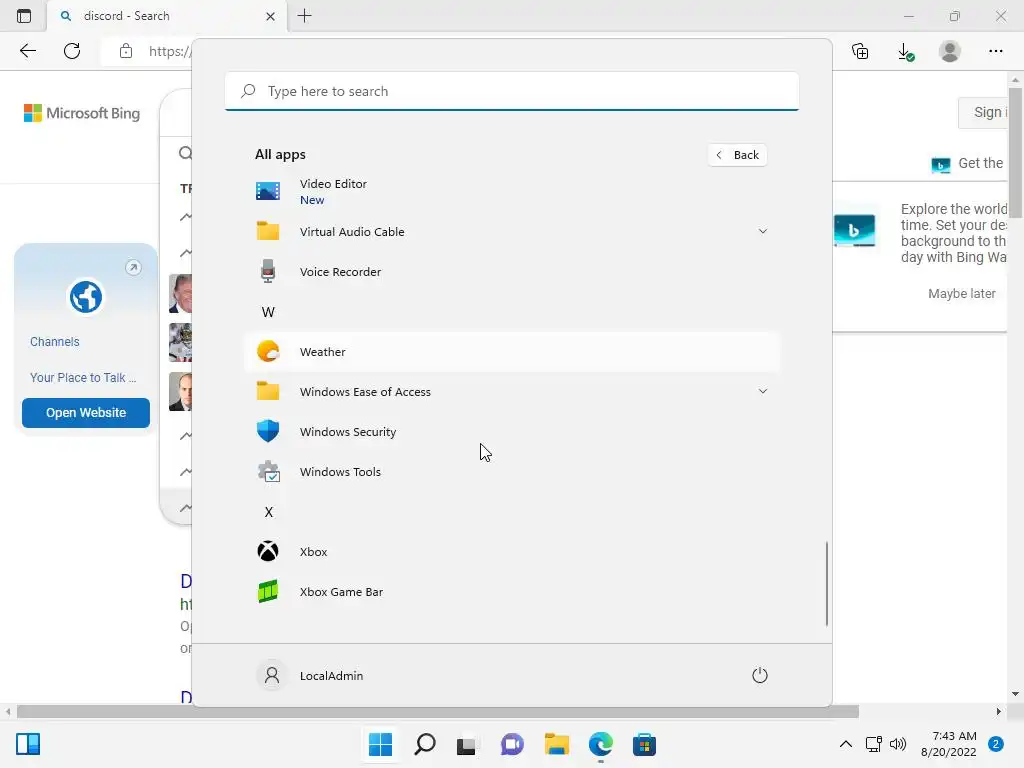This screenshot has width=1024, height=768.
Task: Open Edge profile avatar
Action: pyautogui.click(x=950, y=51)
